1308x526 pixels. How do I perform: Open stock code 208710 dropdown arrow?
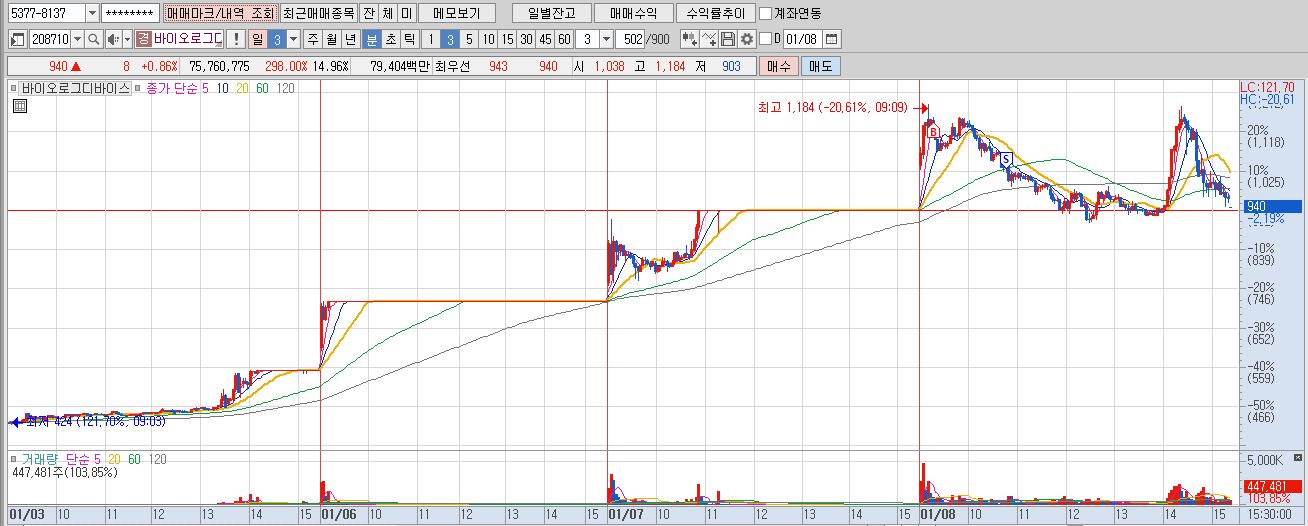point(76,39)
